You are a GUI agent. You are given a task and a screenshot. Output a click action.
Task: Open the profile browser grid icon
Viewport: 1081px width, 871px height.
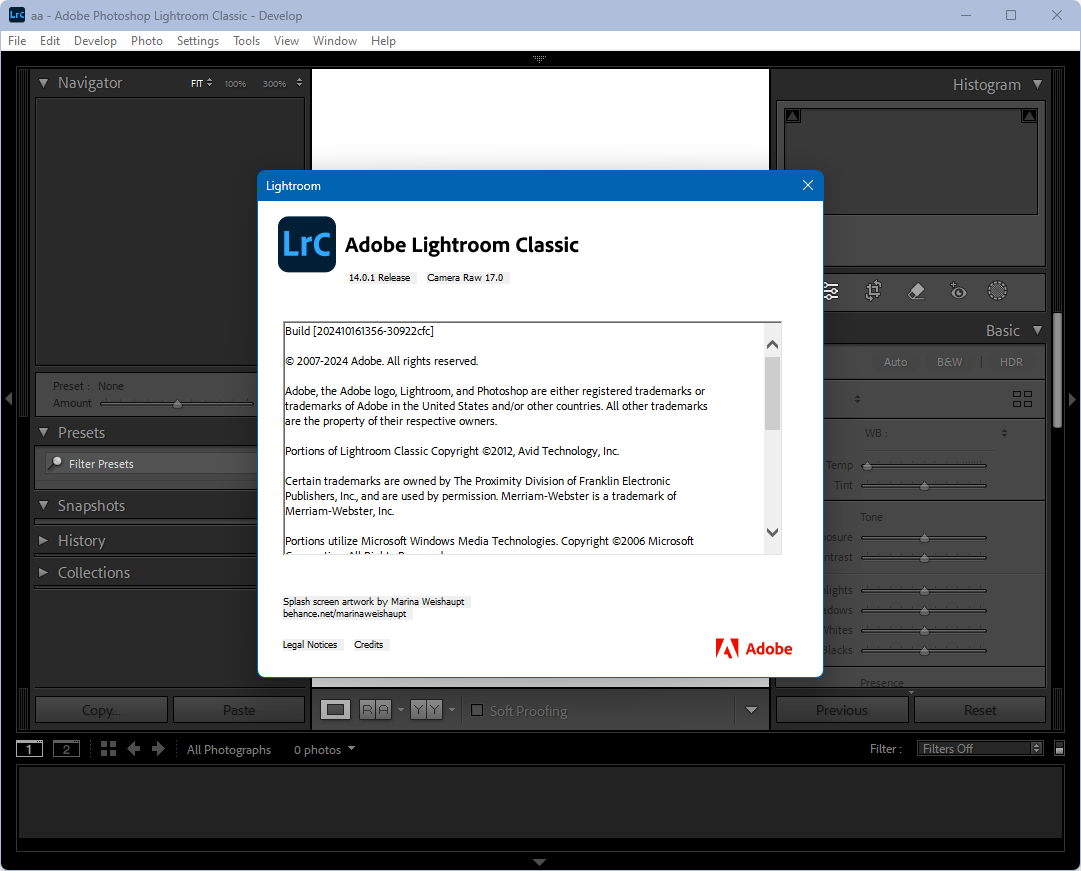pos(1022,399)
